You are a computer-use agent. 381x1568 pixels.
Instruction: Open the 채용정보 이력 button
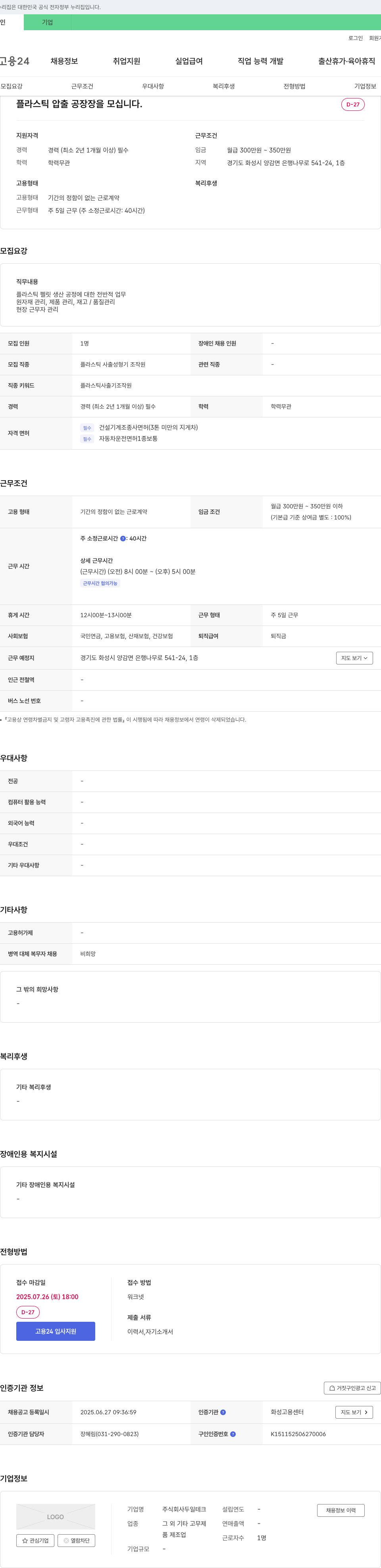point(341,1510)
